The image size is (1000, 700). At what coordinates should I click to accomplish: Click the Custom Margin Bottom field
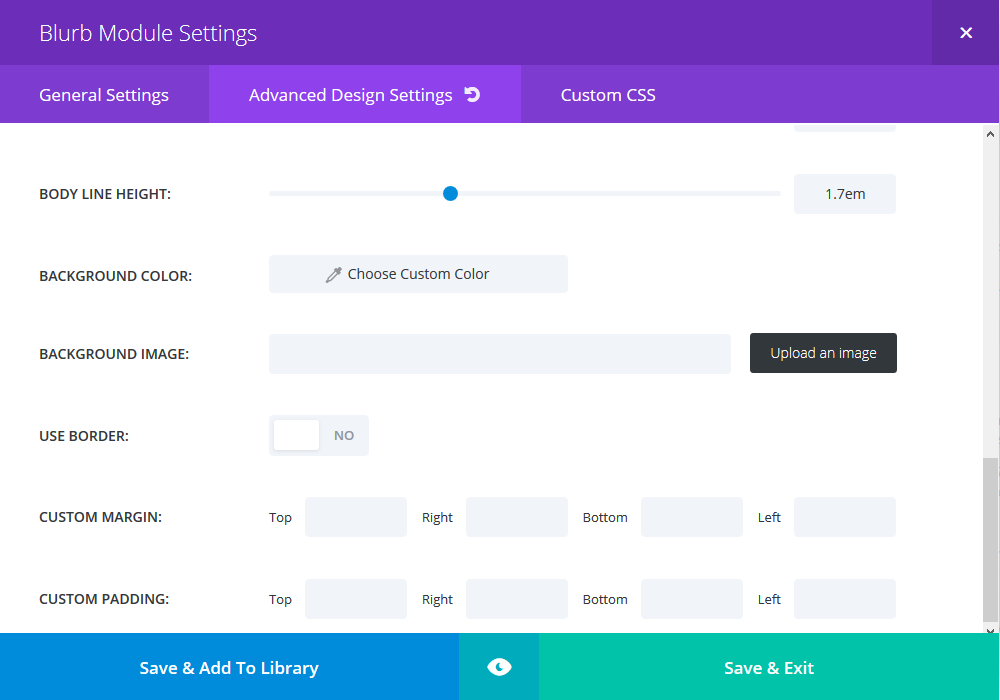pos(691,517)
